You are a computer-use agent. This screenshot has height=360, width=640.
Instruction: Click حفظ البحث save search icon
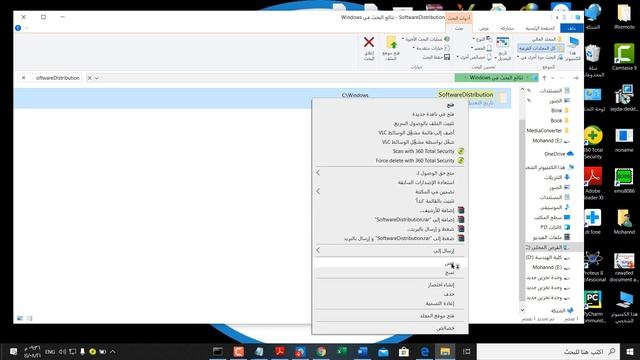point(447,57)
